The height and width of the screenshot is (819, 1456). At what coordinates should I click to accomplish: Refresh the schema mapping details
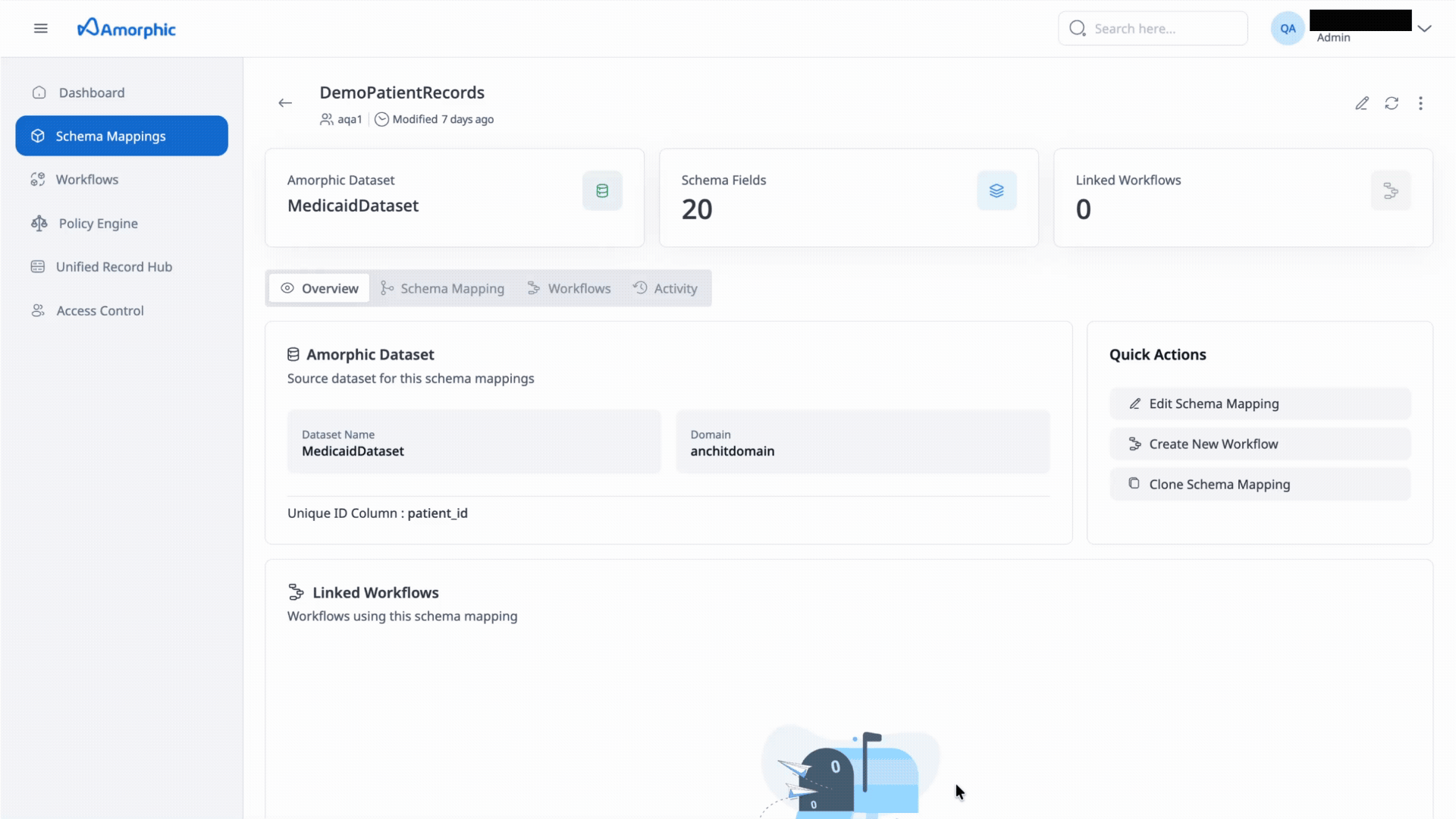[x=1392, y=103]
